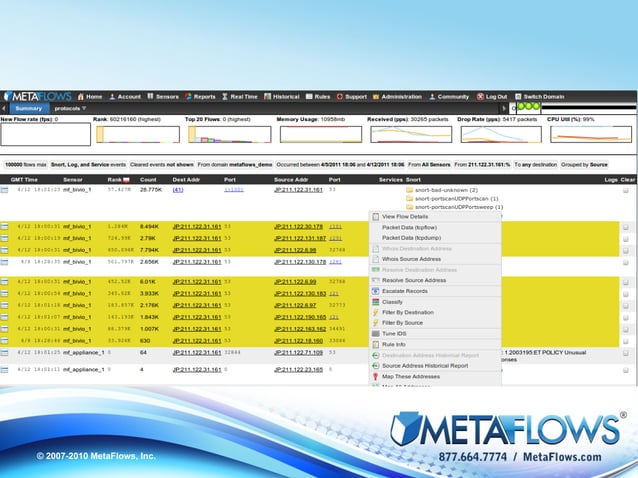Click the green status indicator circles
The height and width of the screenshot is (478, 638).
tap(529, 106)
